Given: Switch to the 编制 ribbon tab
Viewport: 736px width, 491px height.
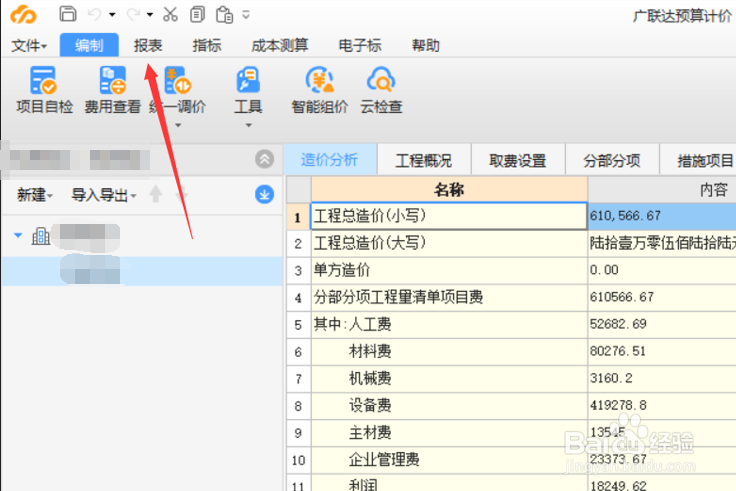Looking at the screenshot, I should (x=89, y=45).
